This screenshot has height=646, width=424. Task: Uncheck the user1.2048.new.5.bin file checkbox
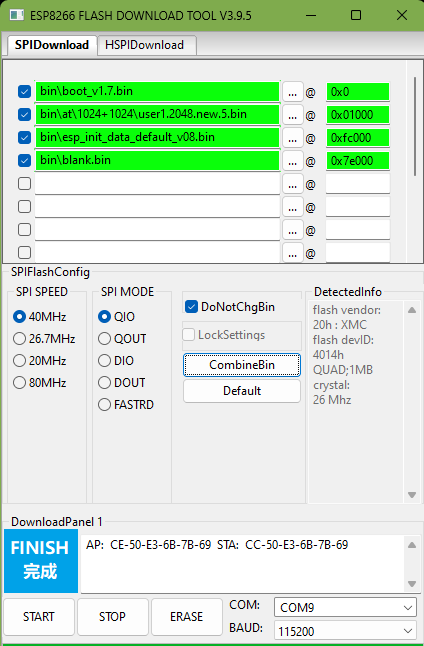click(x=24, y=115)
